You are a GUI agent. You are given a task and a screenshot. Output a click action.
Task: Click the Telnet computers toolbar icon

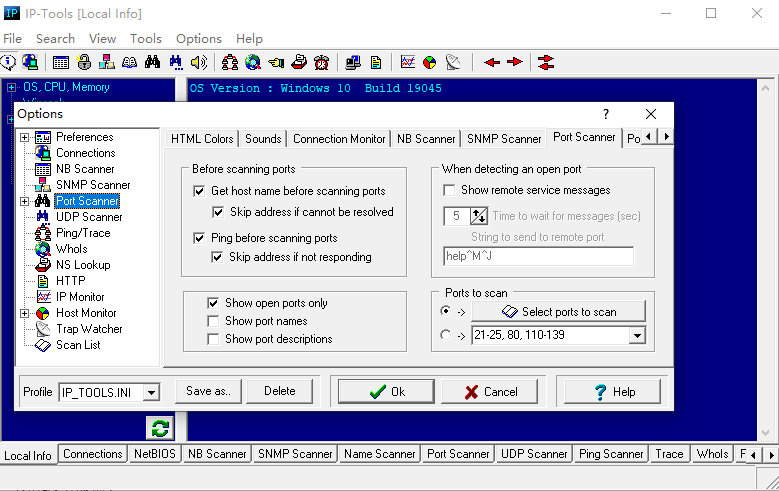point(353,62)
